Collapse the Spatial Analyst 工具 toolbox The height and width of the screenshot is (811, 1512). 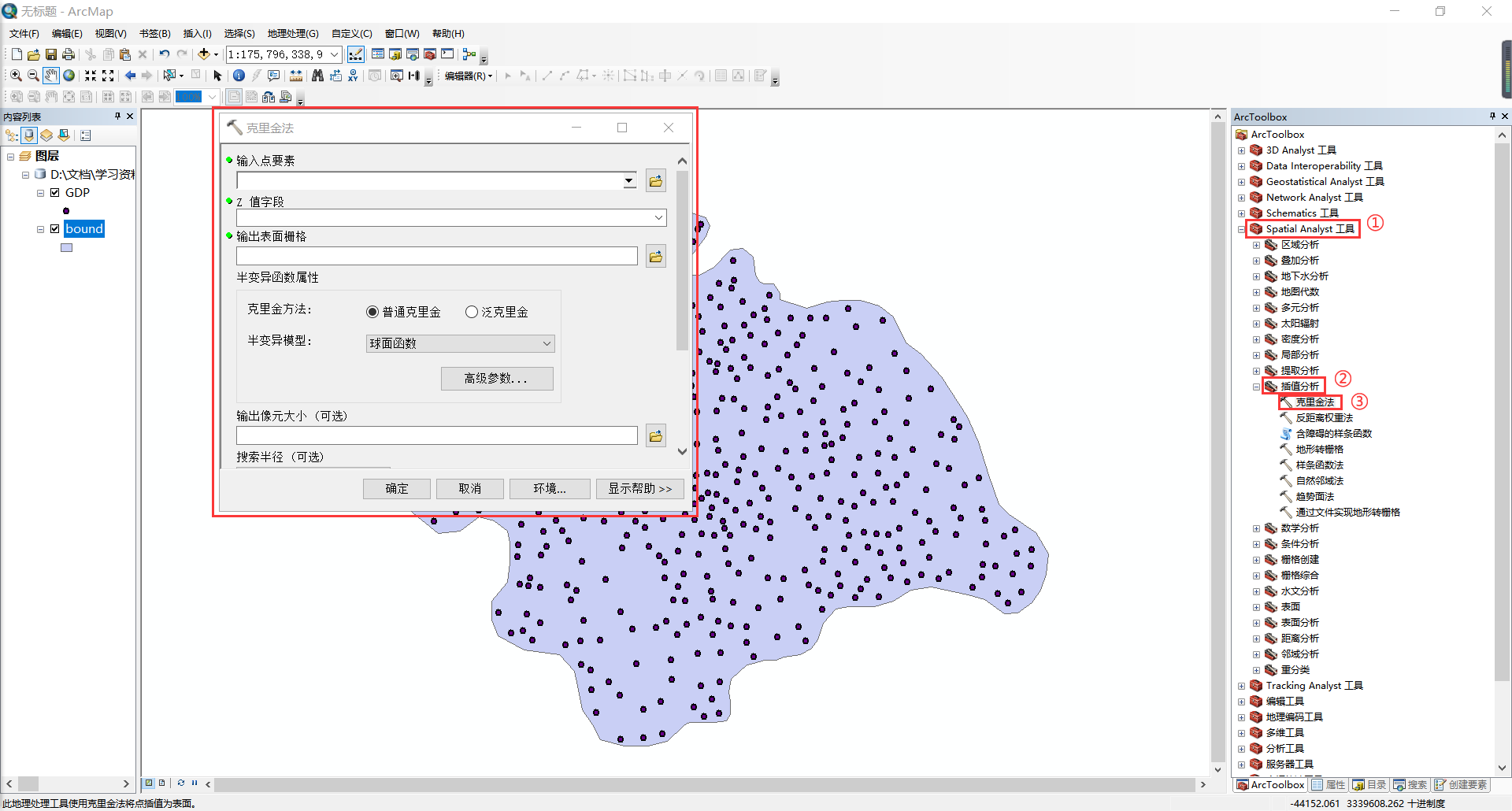pos(1241,229)
